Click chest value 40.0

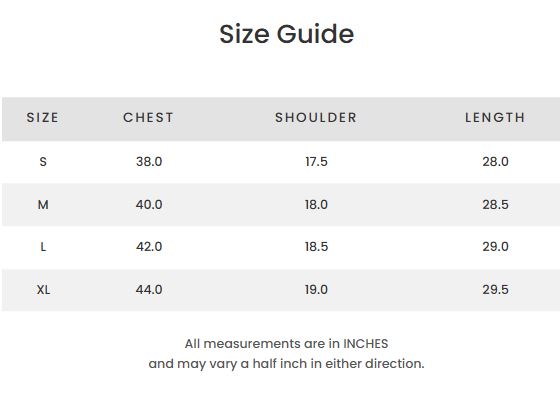pos(149,205)
